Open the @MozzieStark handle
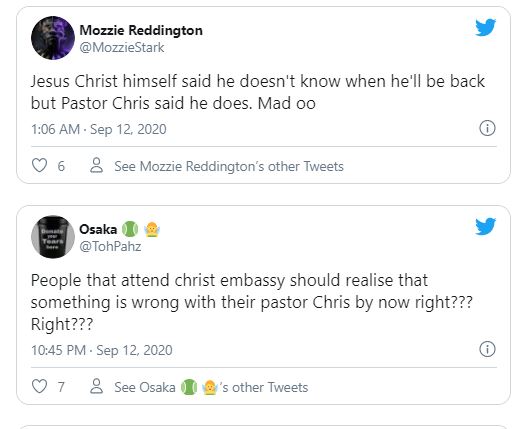Image resolution: width=519 pixels, height=429 pixels. [x=122, y=47]
